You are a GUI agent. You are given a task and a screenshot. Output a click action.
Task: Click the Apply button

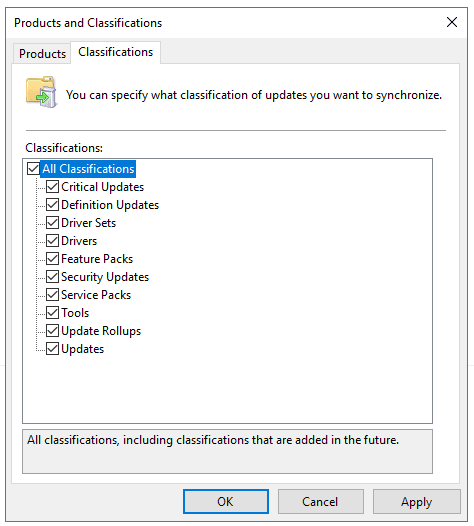coord(416,502)
